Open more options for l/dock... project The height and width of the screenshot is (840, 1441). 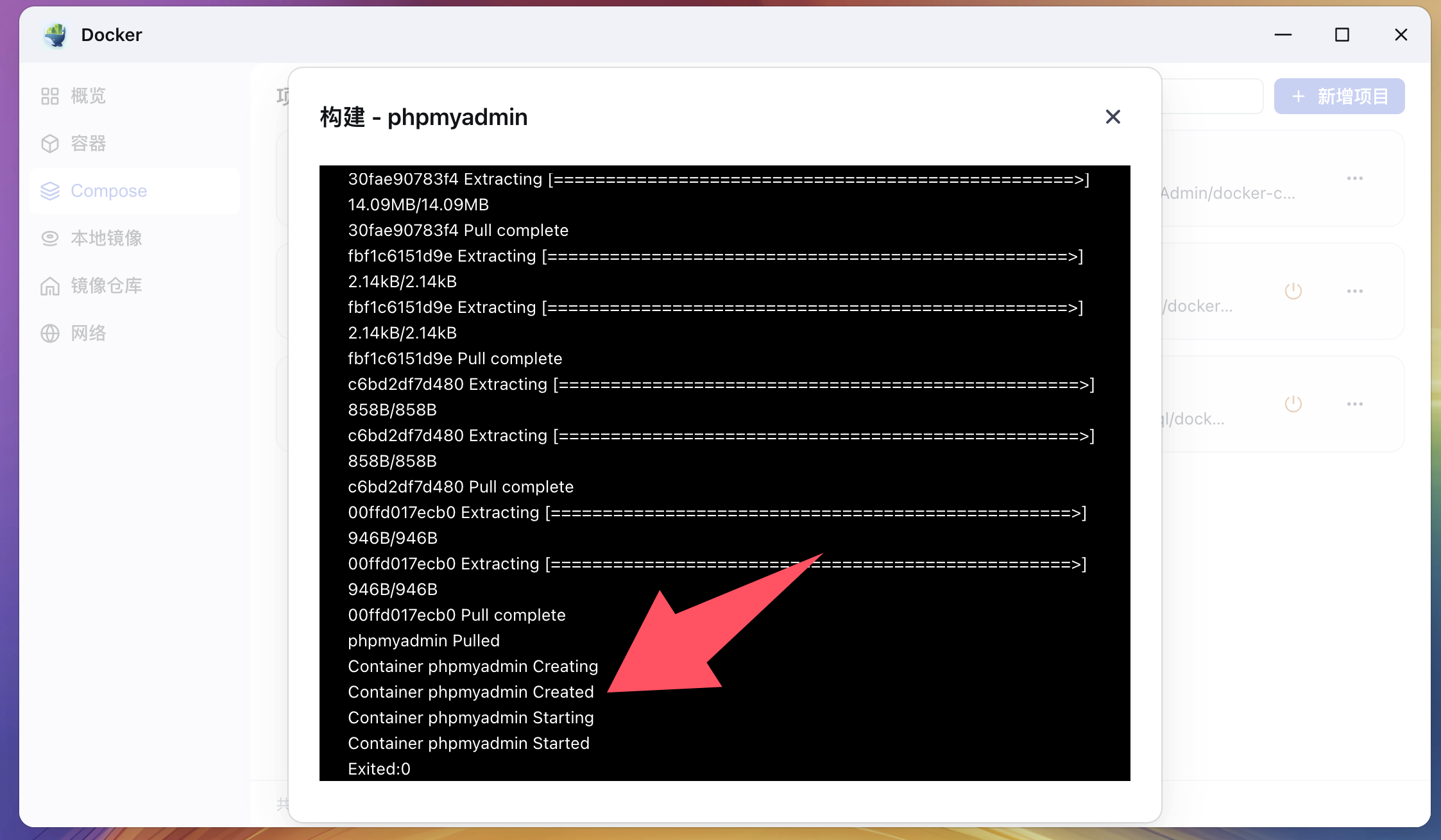[1355, 404]
